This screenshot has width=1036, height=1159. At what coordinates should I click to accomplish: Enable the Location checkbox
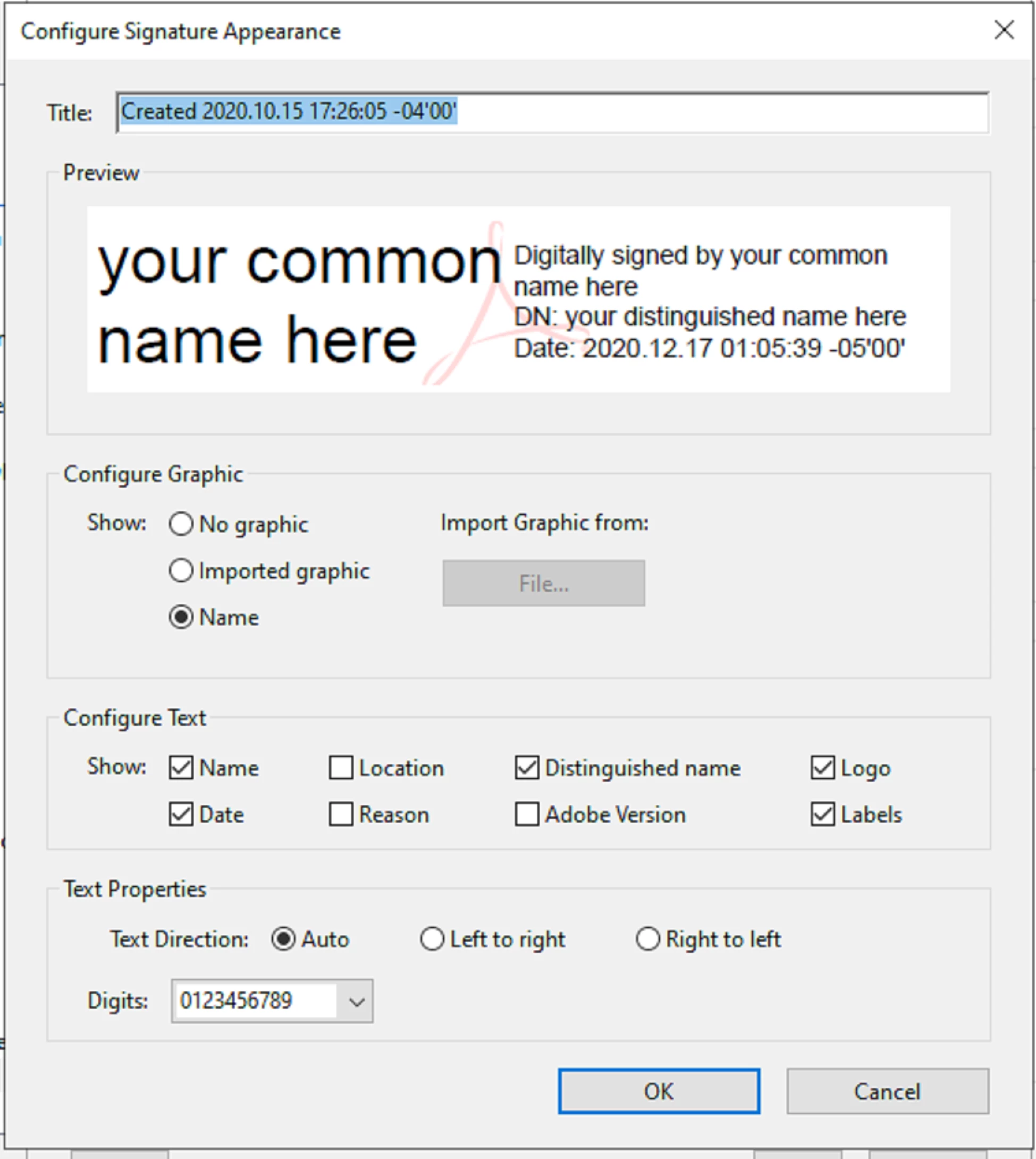click(341, 767)
